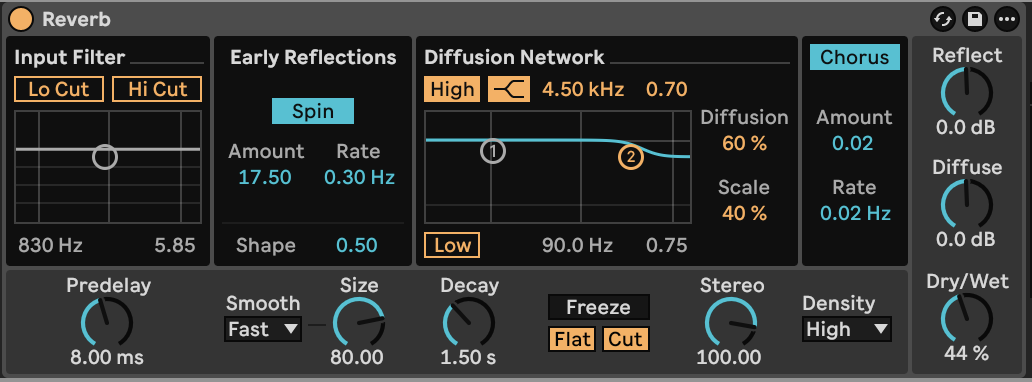This screenshot has width=1032, height=382.
Task: Open the Smooth mode dropdown showing Fast
Action: [x=263, y=329]
